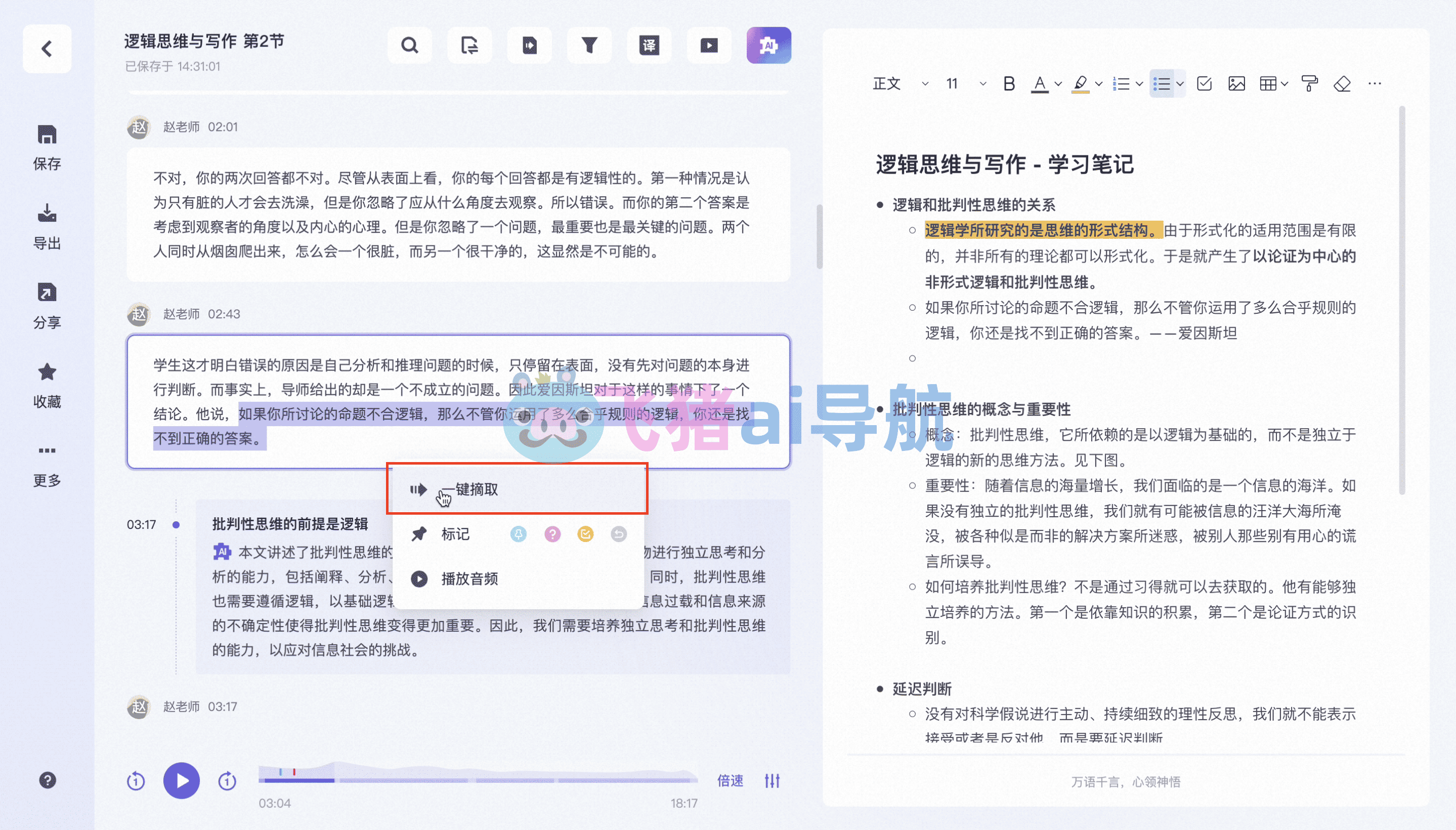Open the audio equalizer settings icon
The image size is (1456, 830).
772,780
